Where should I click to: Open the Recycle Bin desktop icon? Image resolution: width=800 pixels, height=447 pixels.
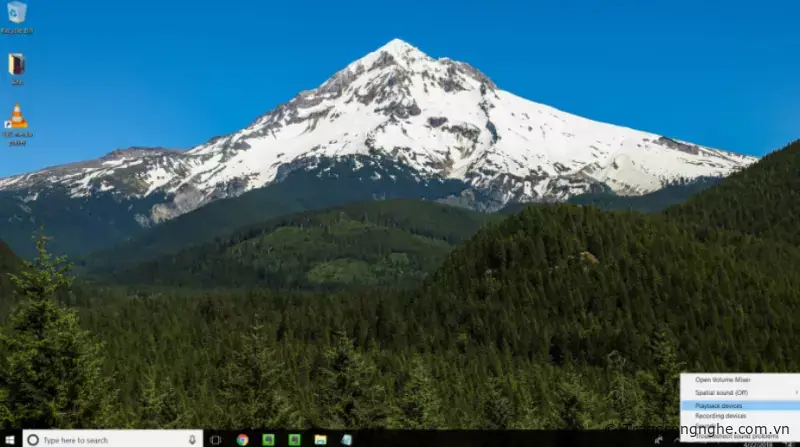click(x=16, y=14)
